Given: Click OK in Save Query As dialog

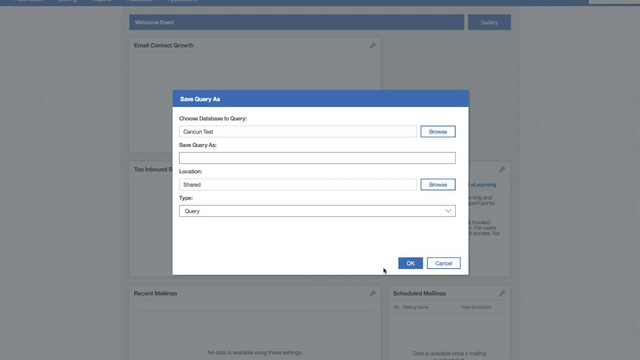Looking at the screenshot, I should [410, 263].
